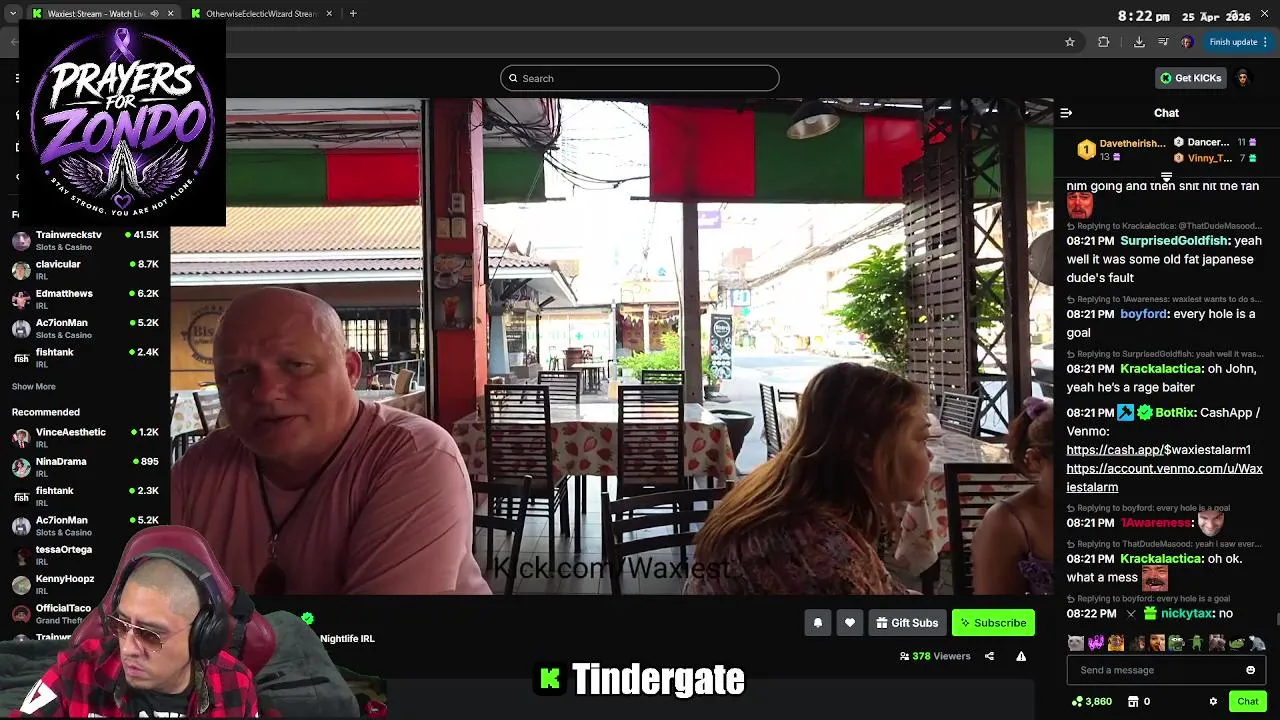Report the stream with warning triangle icon
Screen dimensions: 1280x720
[1021, 656]
